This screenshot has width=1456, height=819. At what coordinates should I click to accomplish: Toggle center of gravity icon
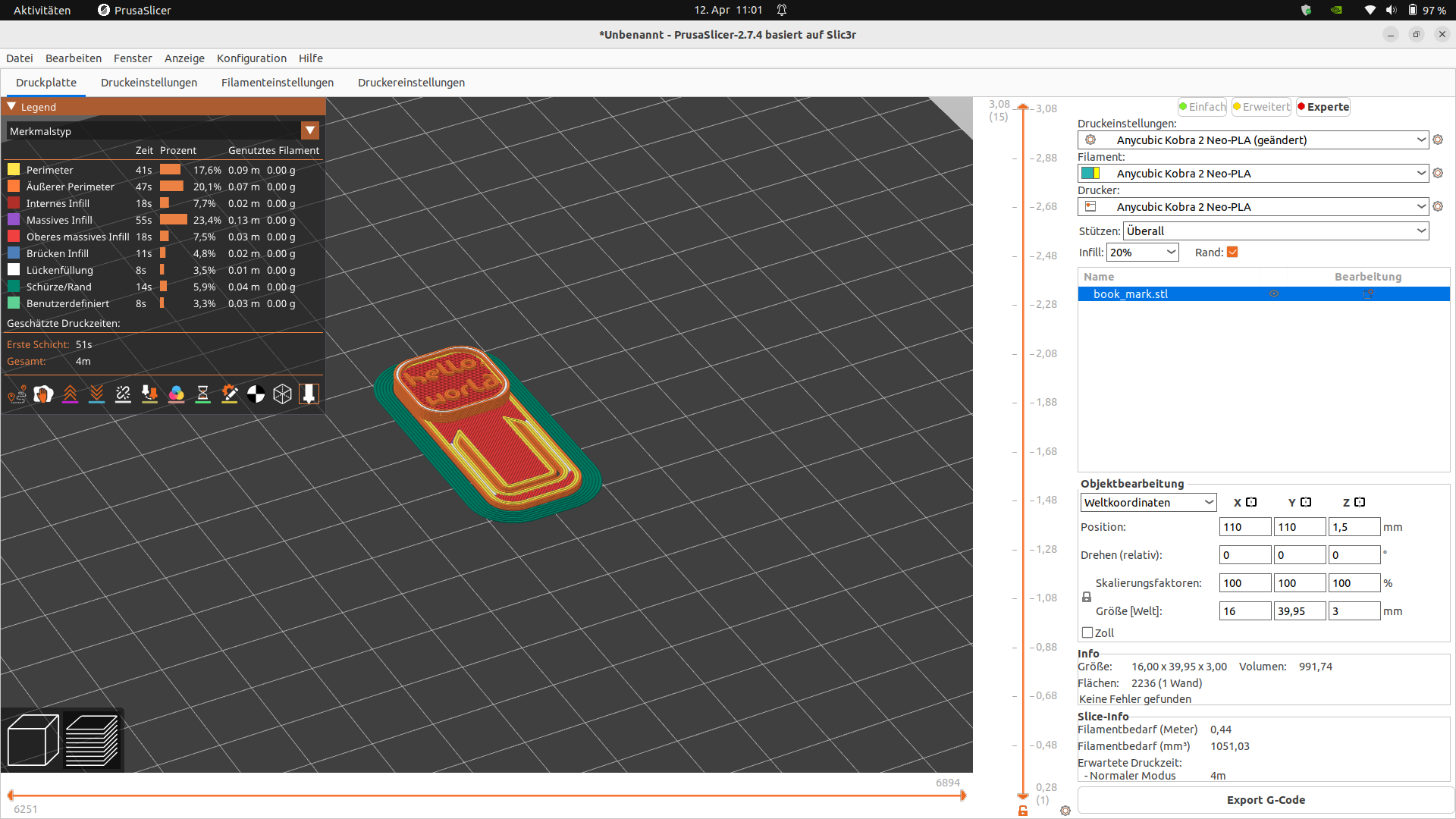pyautogui.click(x=256, y=394)
